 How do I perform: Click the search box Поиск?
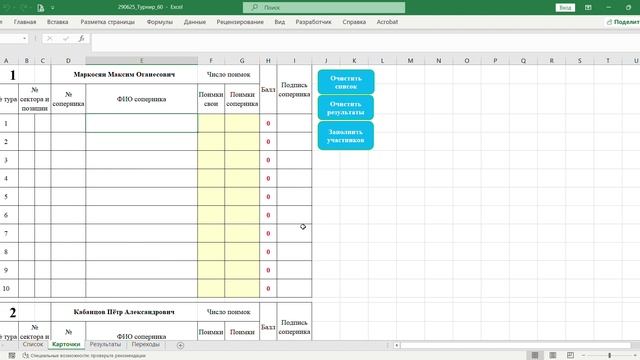point(324,7)
